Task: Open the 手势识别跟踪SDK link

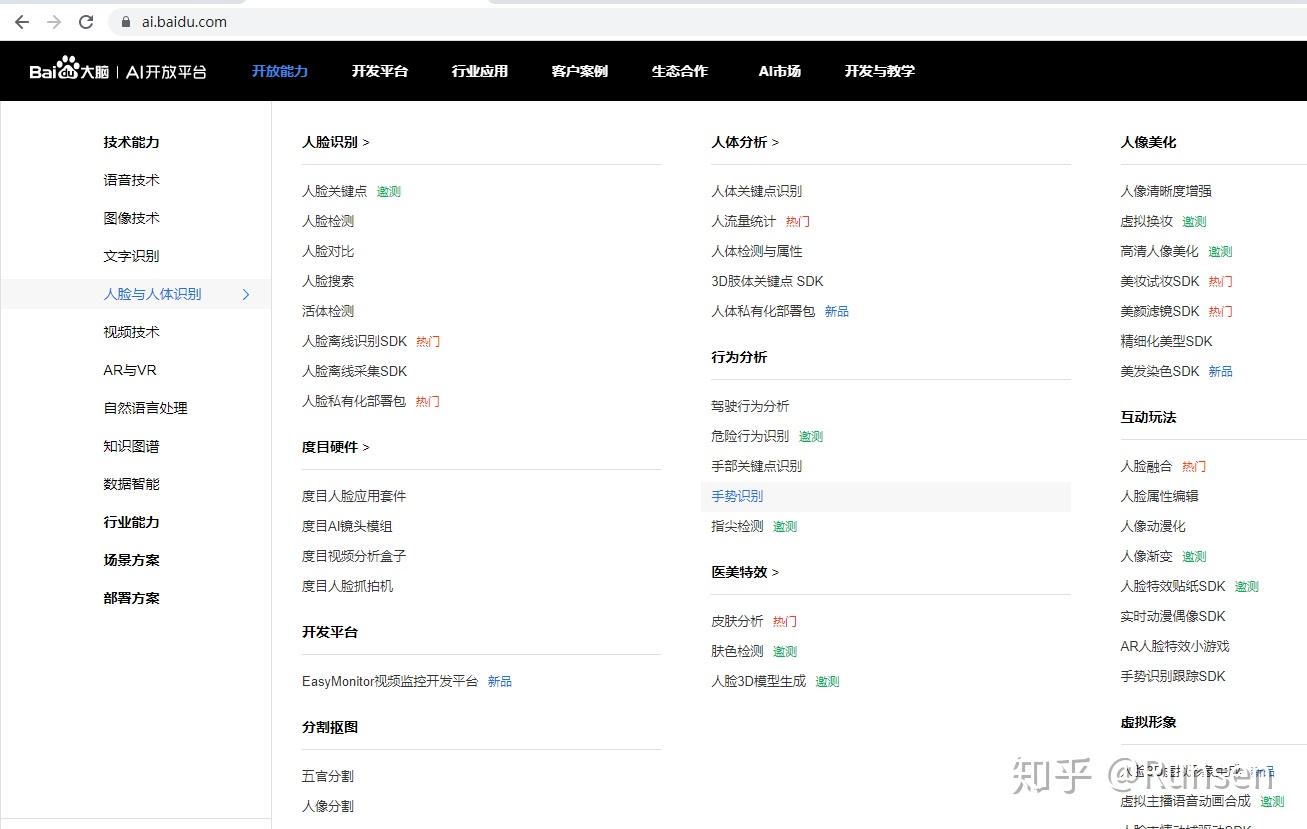Action: [1173, 676]
